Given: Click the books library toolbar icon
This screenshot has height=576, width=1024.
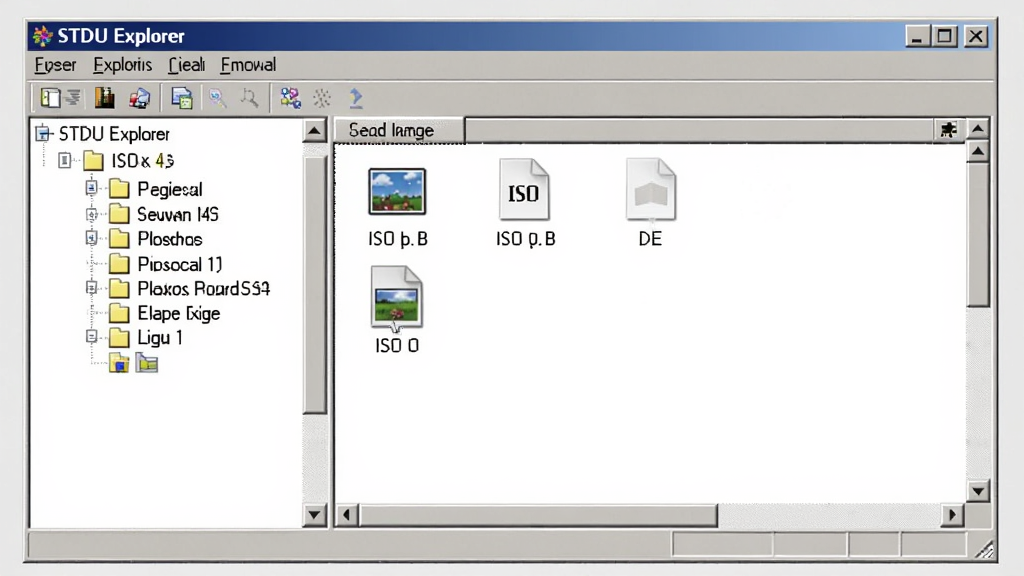Looking at the screenshot, I should (x=104, y=99).
